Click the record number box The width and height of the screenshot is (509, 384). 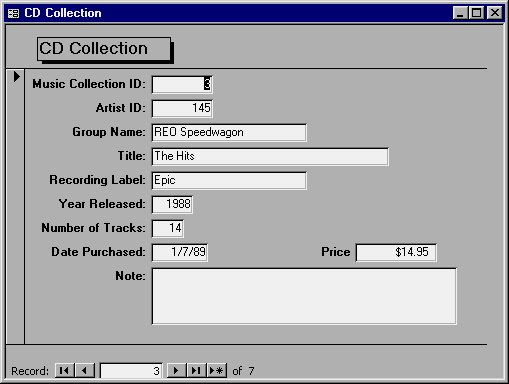(131, 371)
